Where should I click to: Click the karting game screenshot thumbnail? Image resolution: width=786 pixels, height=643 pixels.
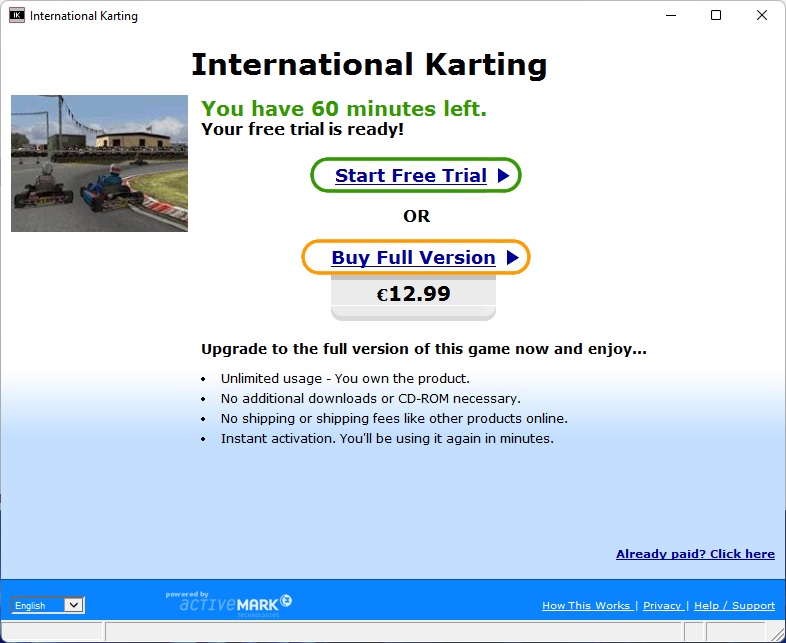point(99,163)
